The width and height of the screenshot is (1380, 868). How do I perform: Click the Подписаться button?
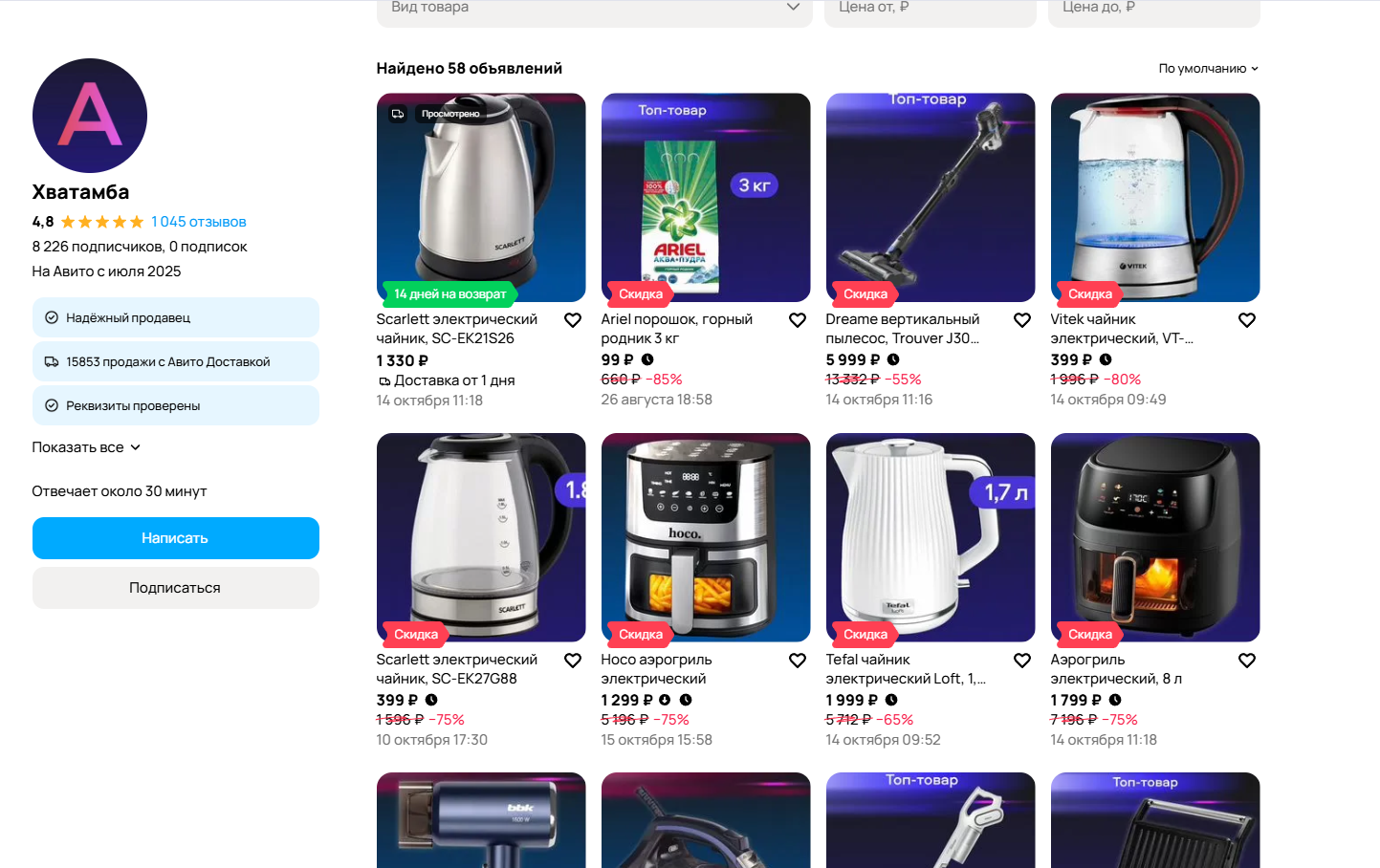click(x=176, y=588)
